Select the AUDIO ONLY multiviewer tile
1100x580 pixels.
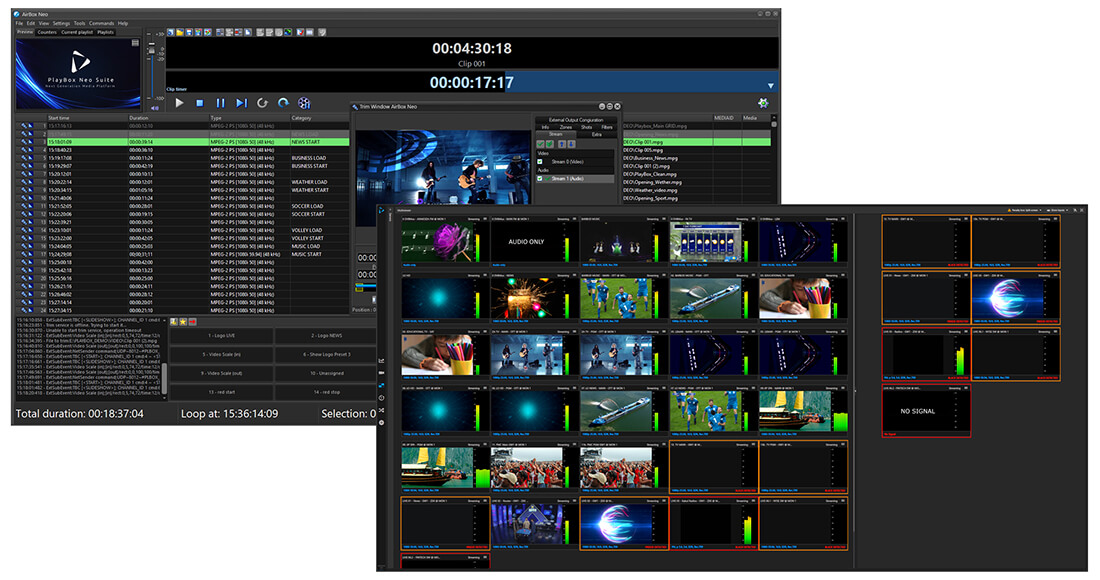[535, 242]
